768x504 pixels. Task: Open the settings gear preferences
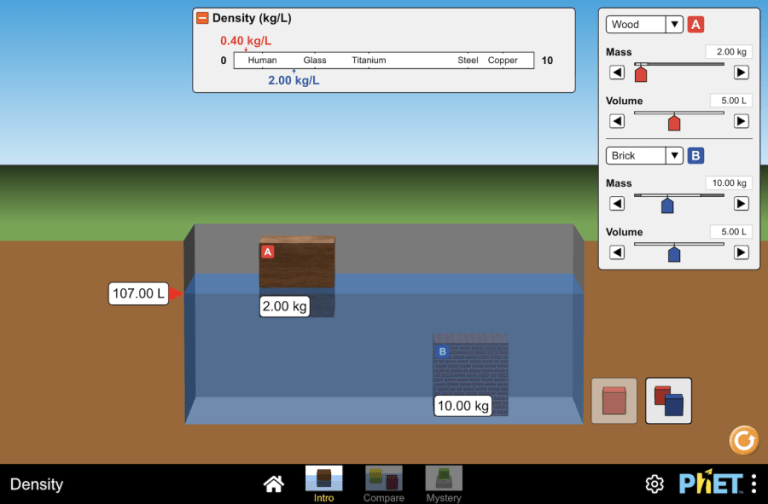click(x=654, y=484)
